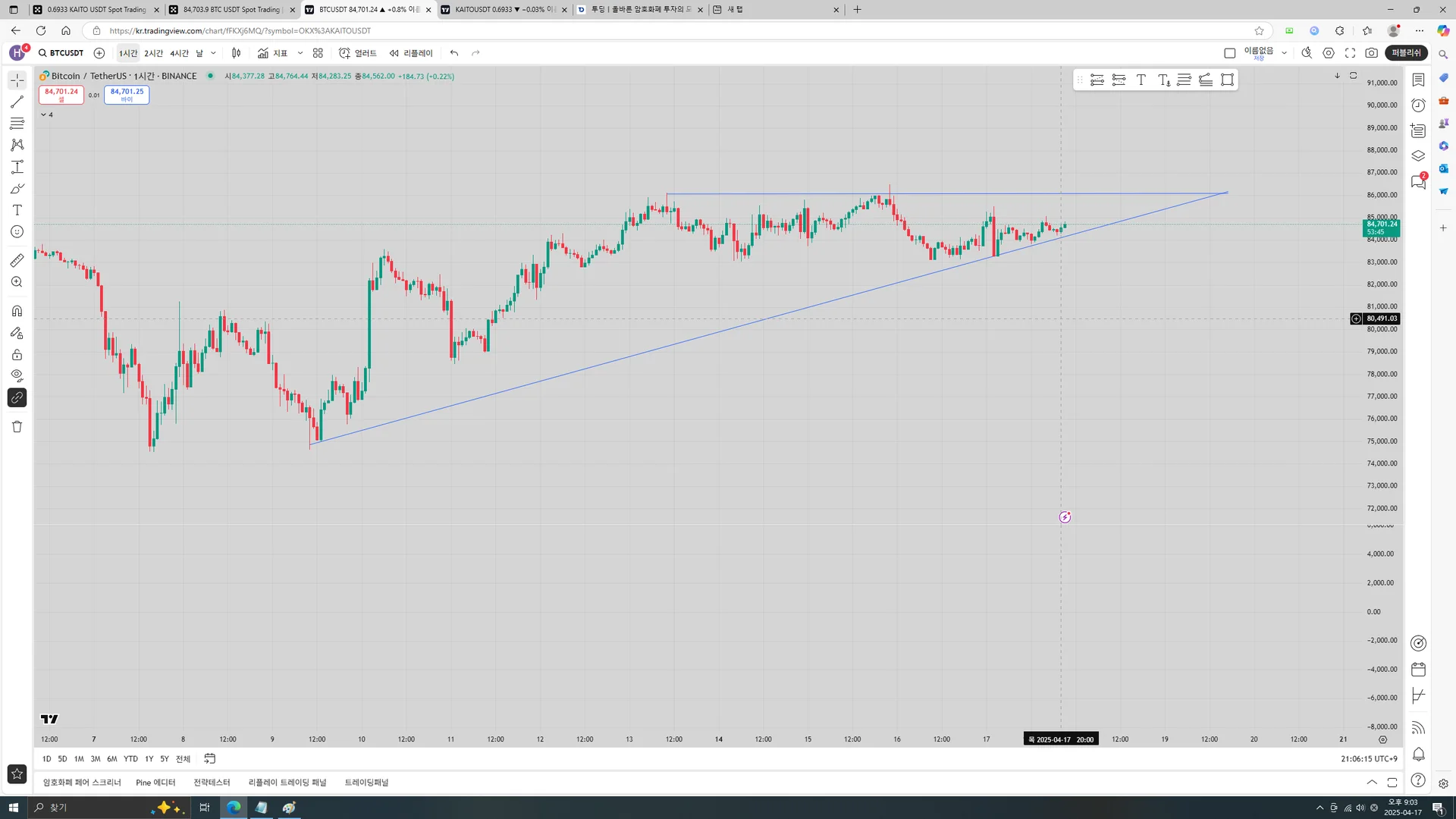Take a chart snapshot with camera icon
This screenshot has height=819, width=1456.
[x=1371, y=53]
